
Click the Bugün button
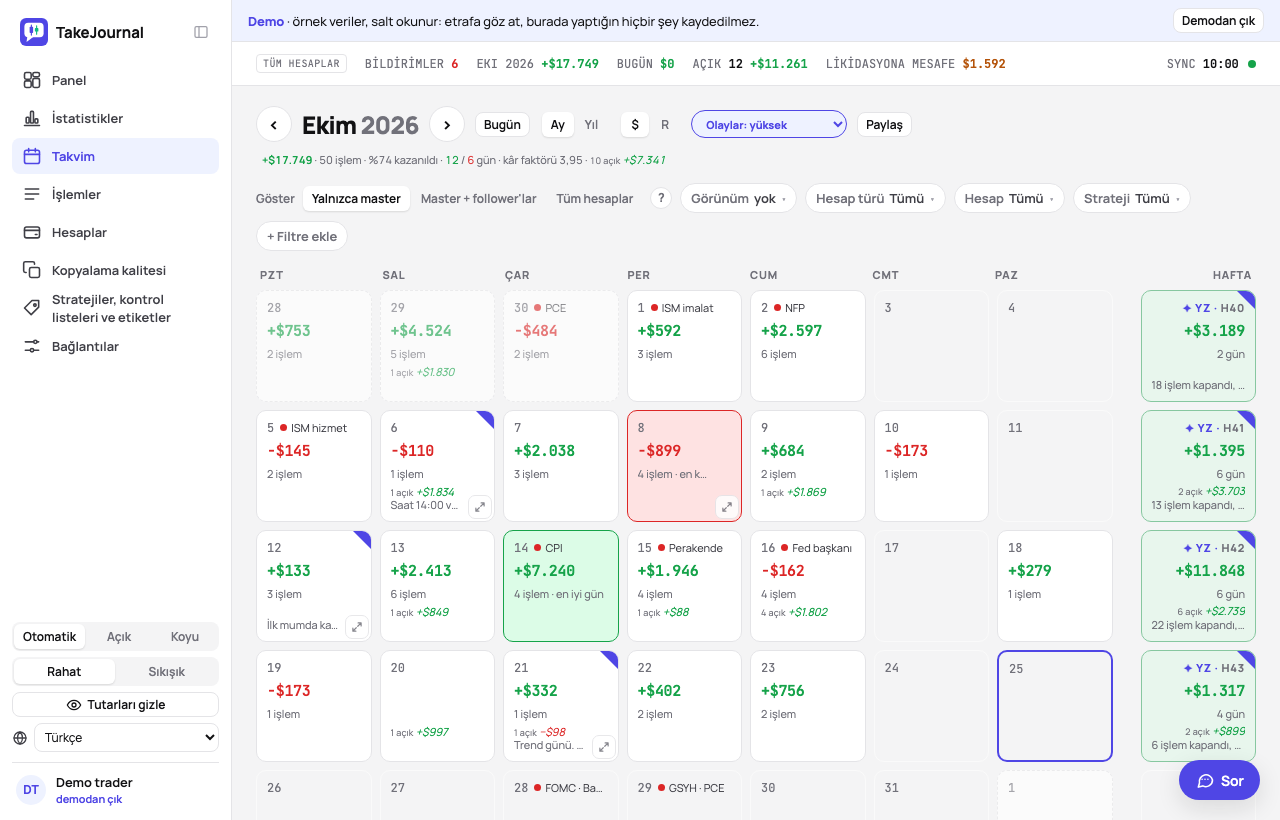[502, 125]
